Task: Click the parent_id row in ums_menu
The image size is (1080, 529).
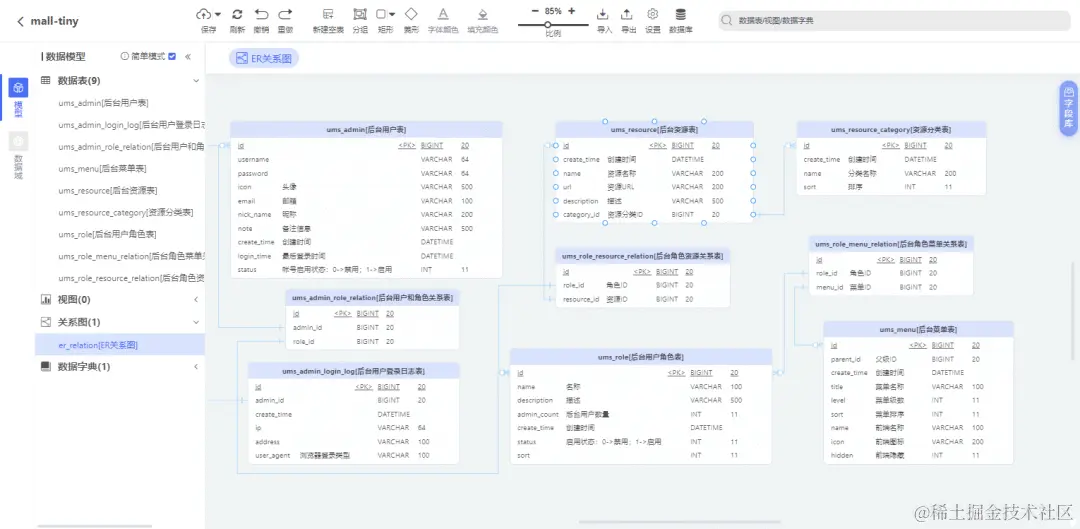Action: pyautogui.click(x=919, y=359)
